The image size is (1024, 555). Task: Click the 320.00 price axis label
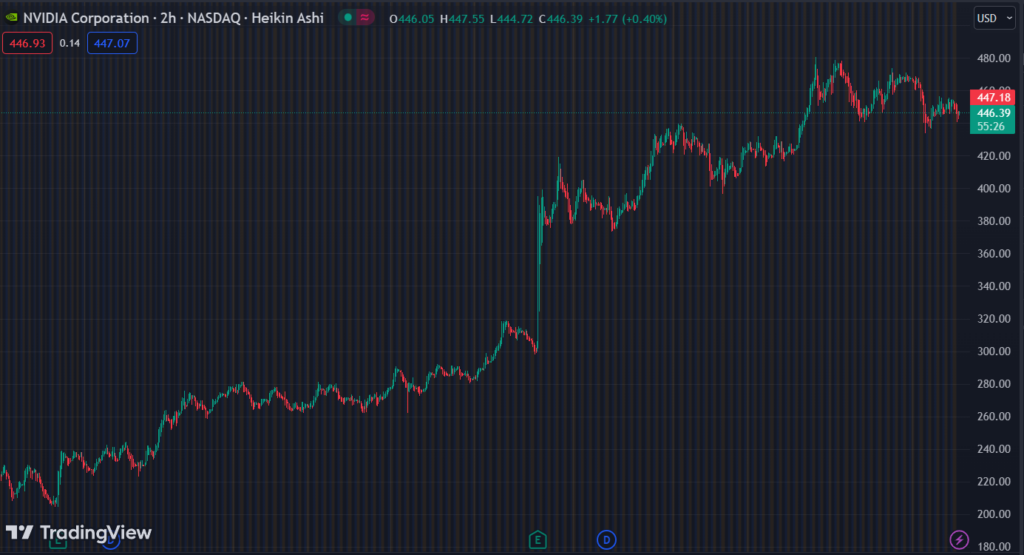[994, 319]
